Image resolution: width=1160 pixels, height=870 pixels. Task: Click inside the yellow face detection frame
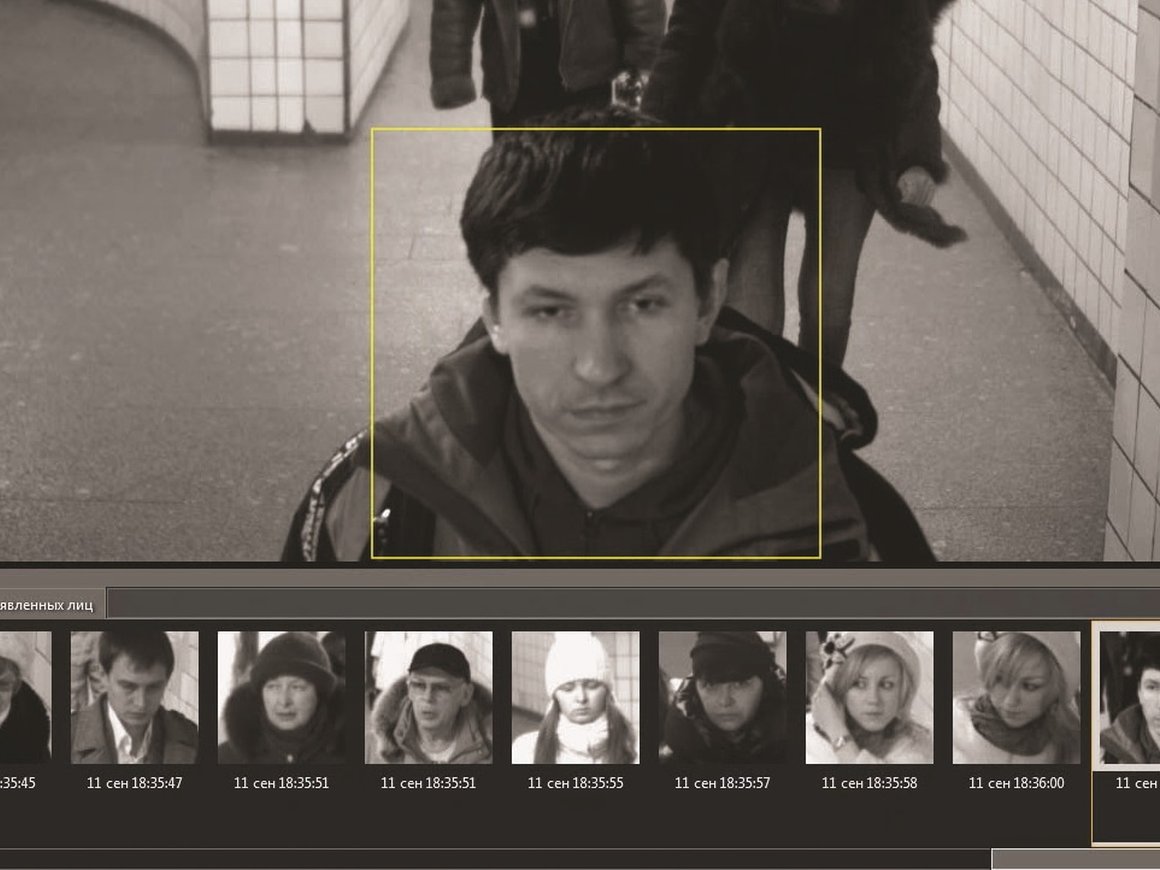pos(595,340)
